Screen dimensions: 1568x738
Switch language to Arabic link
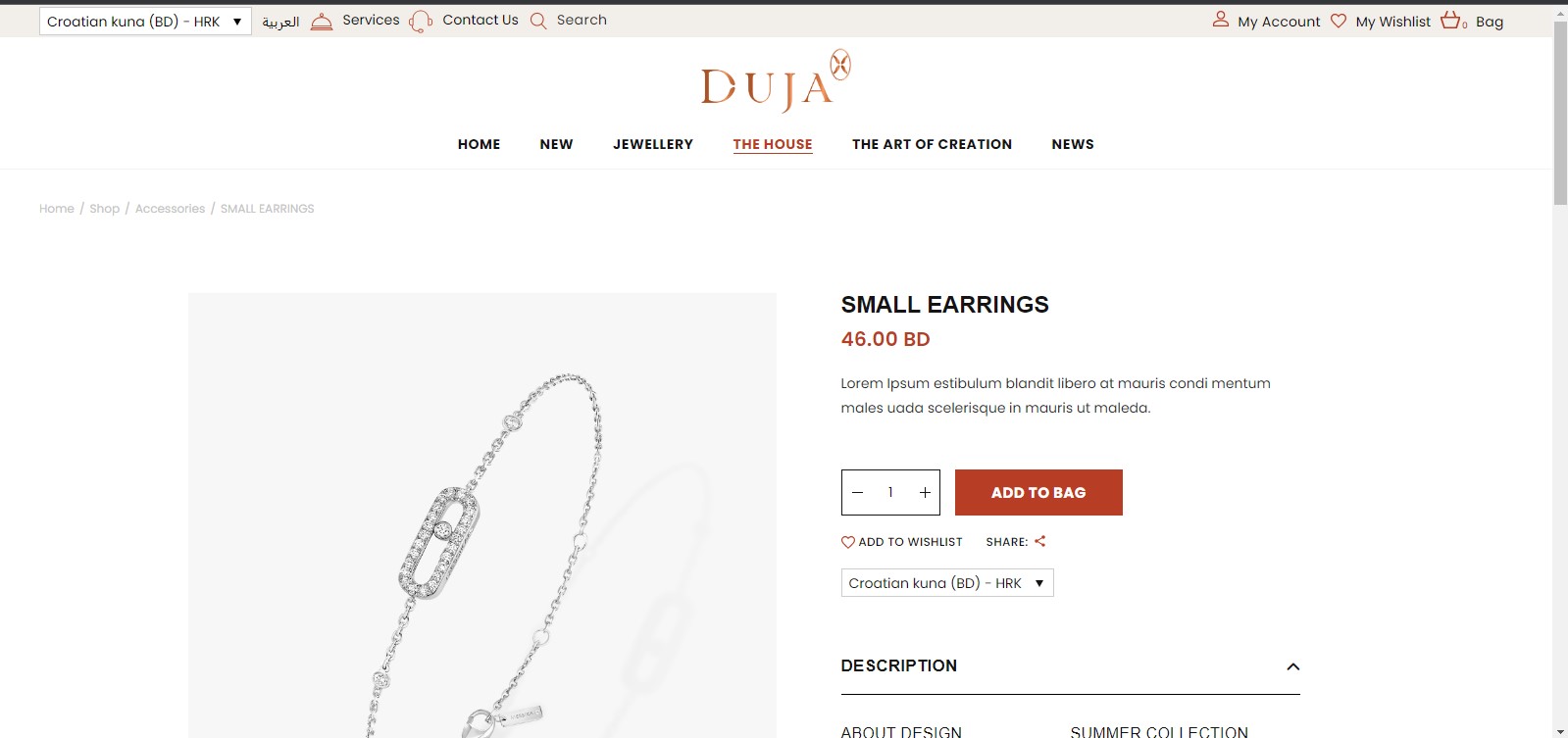click(x=280, y=22)
